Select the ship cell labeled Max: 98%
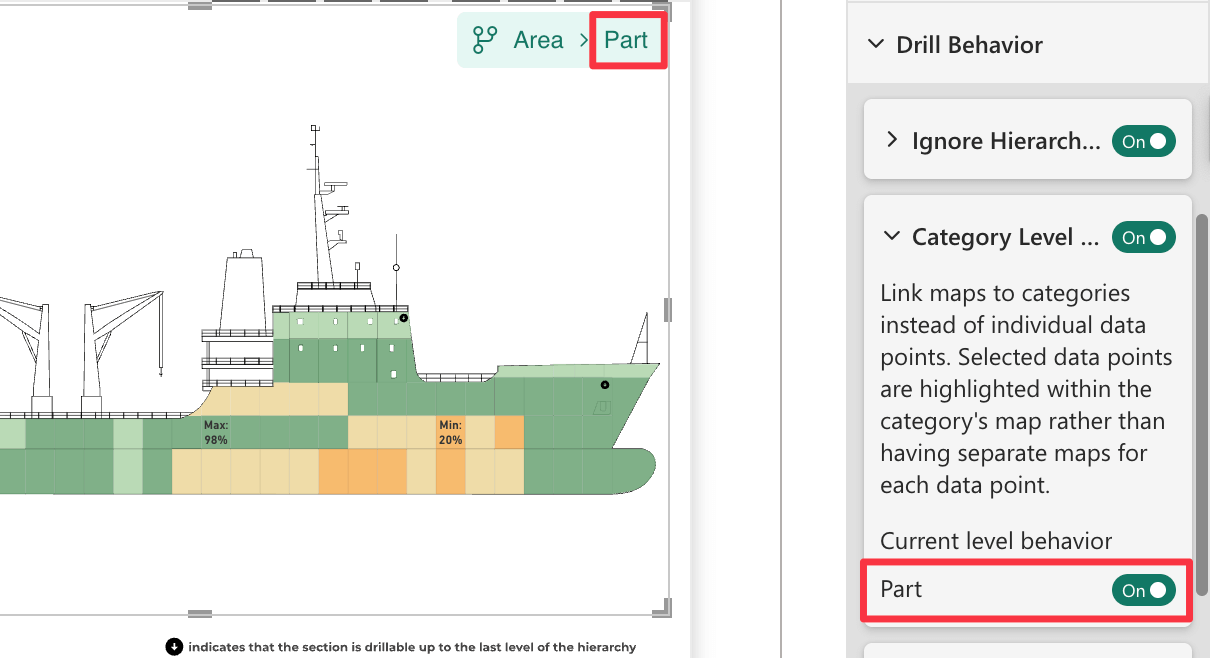This screenshot has width=1210, height=658. [216, 432]
